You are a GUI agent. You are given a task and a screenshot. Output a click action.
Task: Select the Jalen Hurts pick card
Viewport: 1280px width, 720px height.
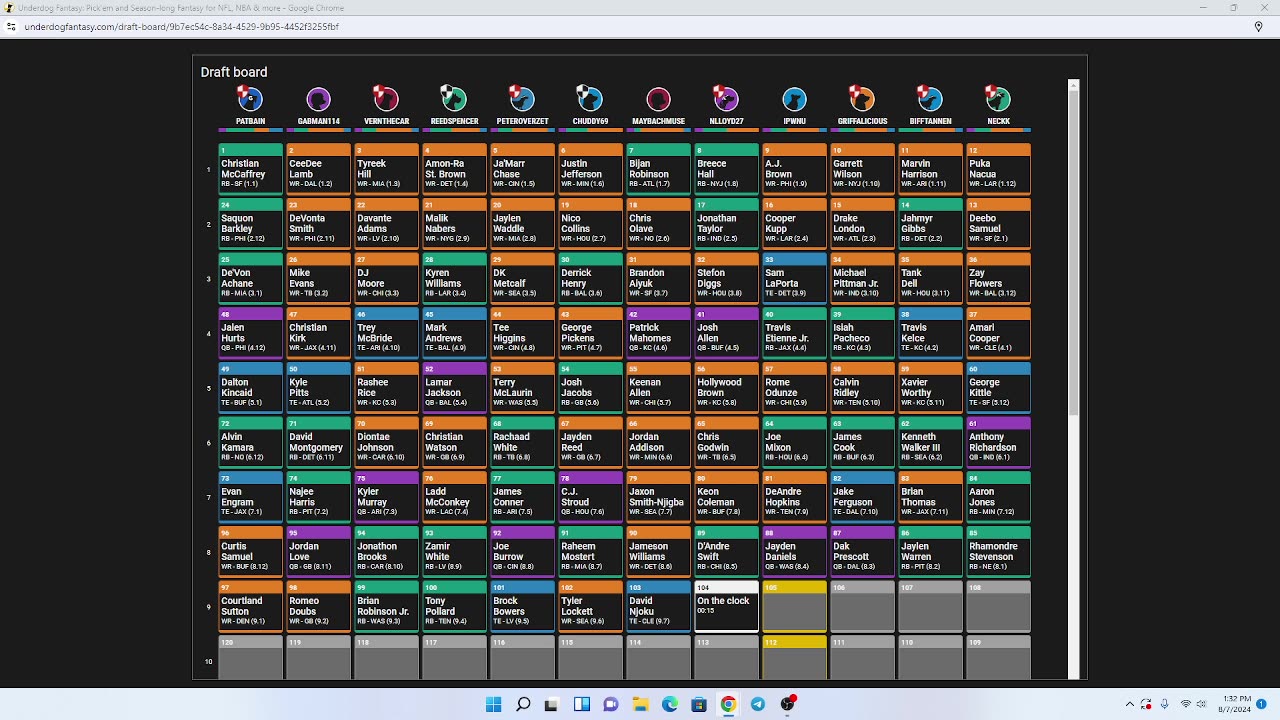[250, 333]
